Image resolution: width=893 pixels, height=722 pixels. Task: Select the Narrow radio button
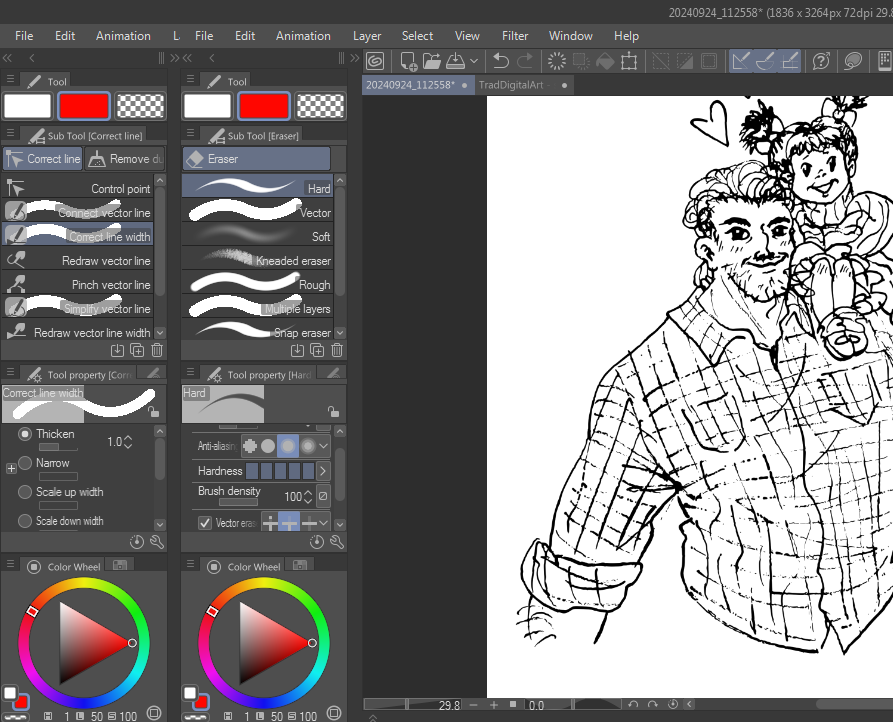[x=25, y=463]
